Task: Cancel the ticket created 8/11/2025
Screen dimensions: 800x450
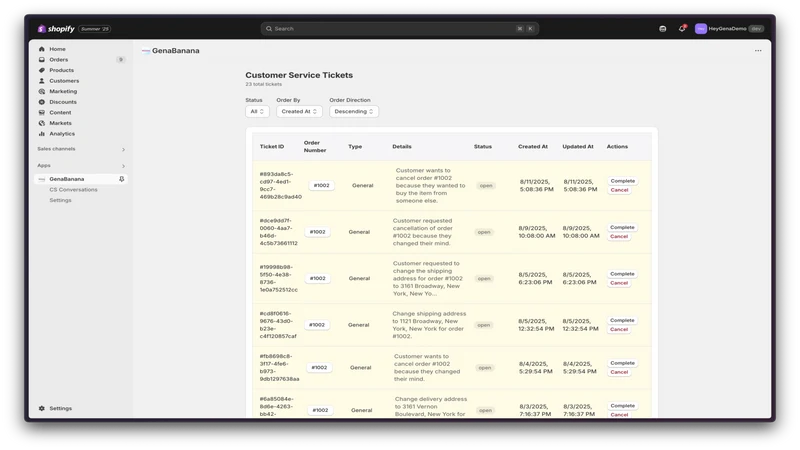Action: pyautogui.click(x=619, y=190)
